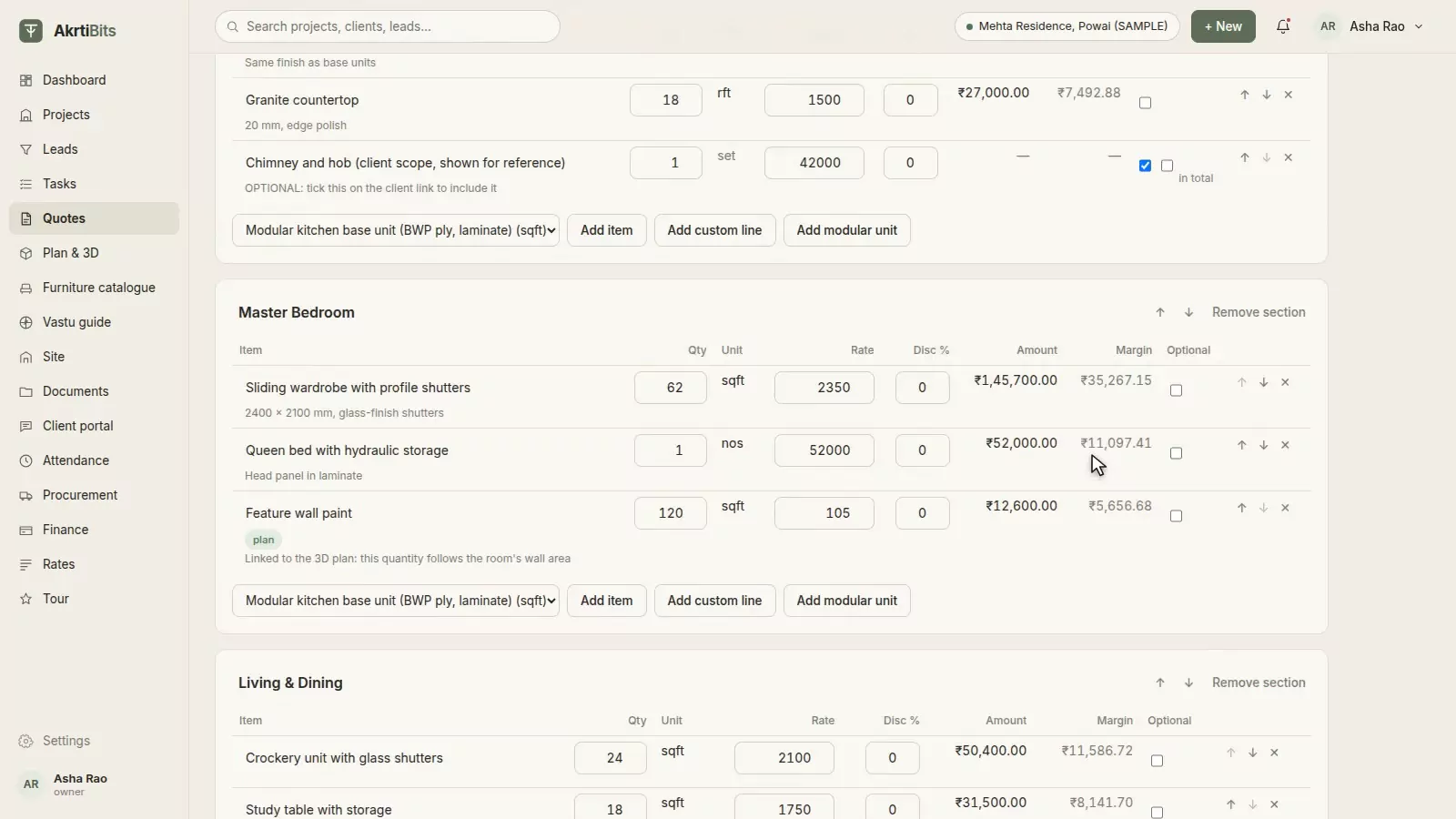
Task: Open the Mehta Residence project selector
Action: pyautogui.click(x=1067, y=26)
